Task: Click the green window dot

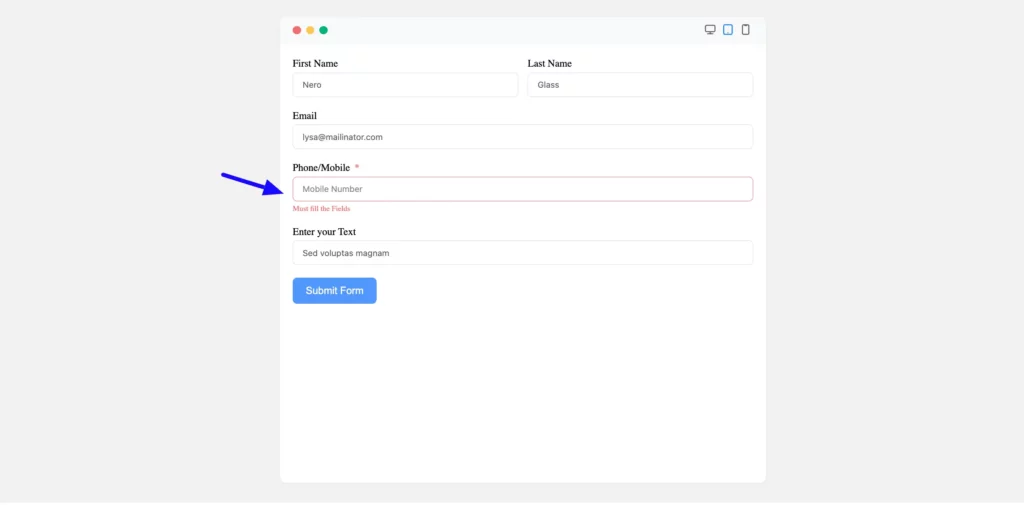Action: pyautogui.click(x=323, y=30)
